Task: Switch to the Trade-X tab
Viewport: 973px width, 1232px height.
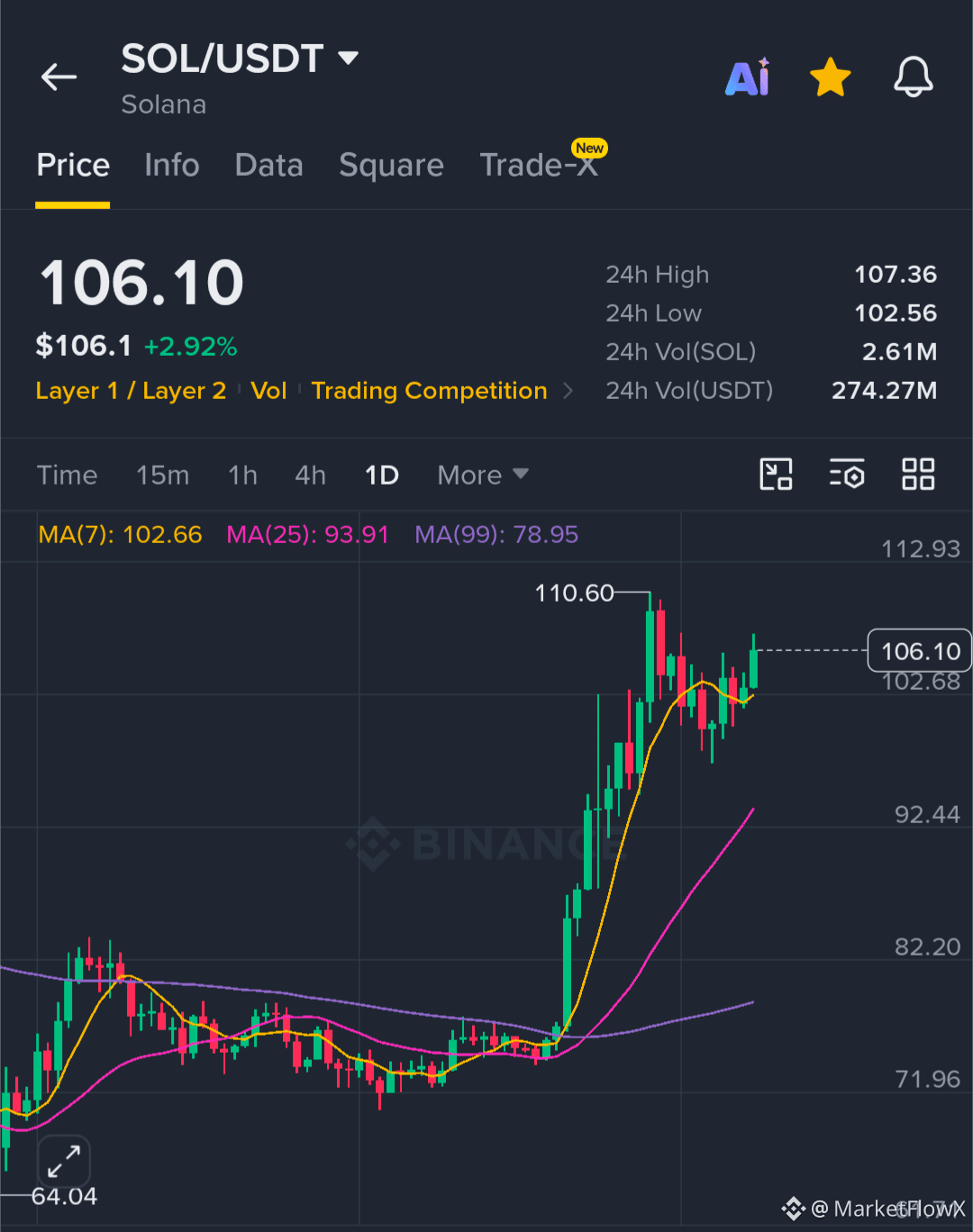Action: 539,166
